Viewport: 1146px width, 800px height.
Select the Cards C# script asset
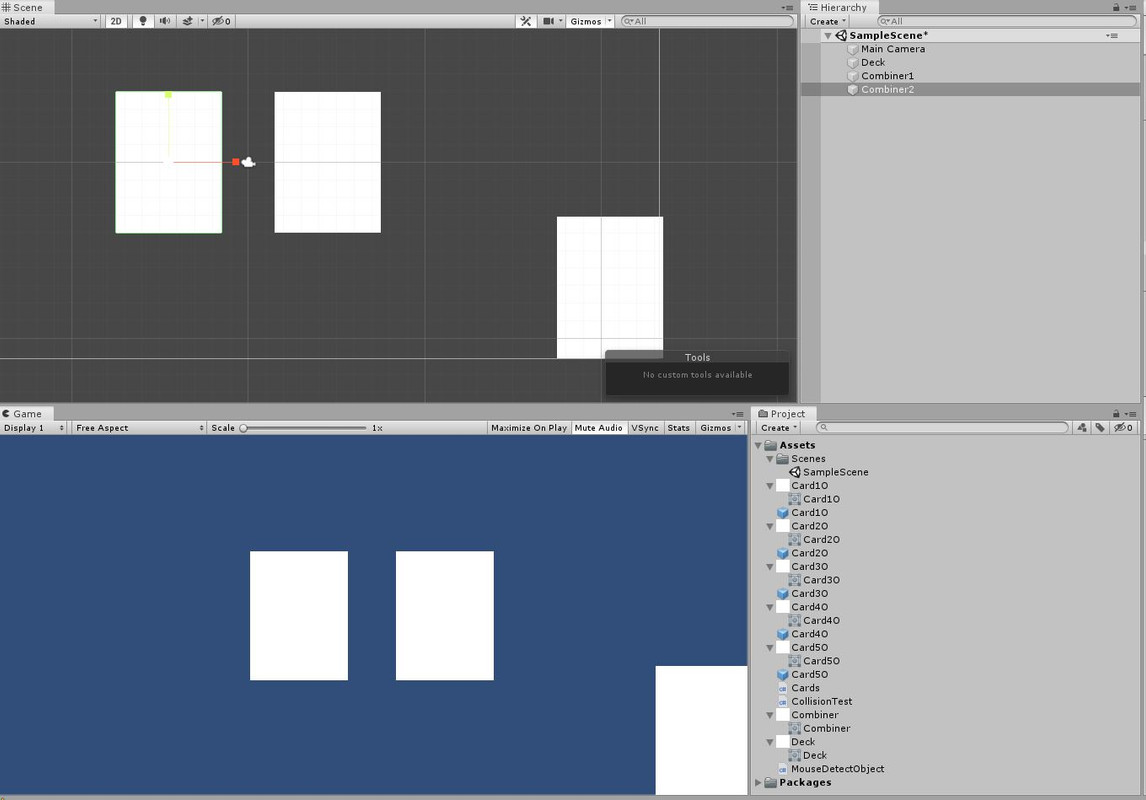coord(798,688)
